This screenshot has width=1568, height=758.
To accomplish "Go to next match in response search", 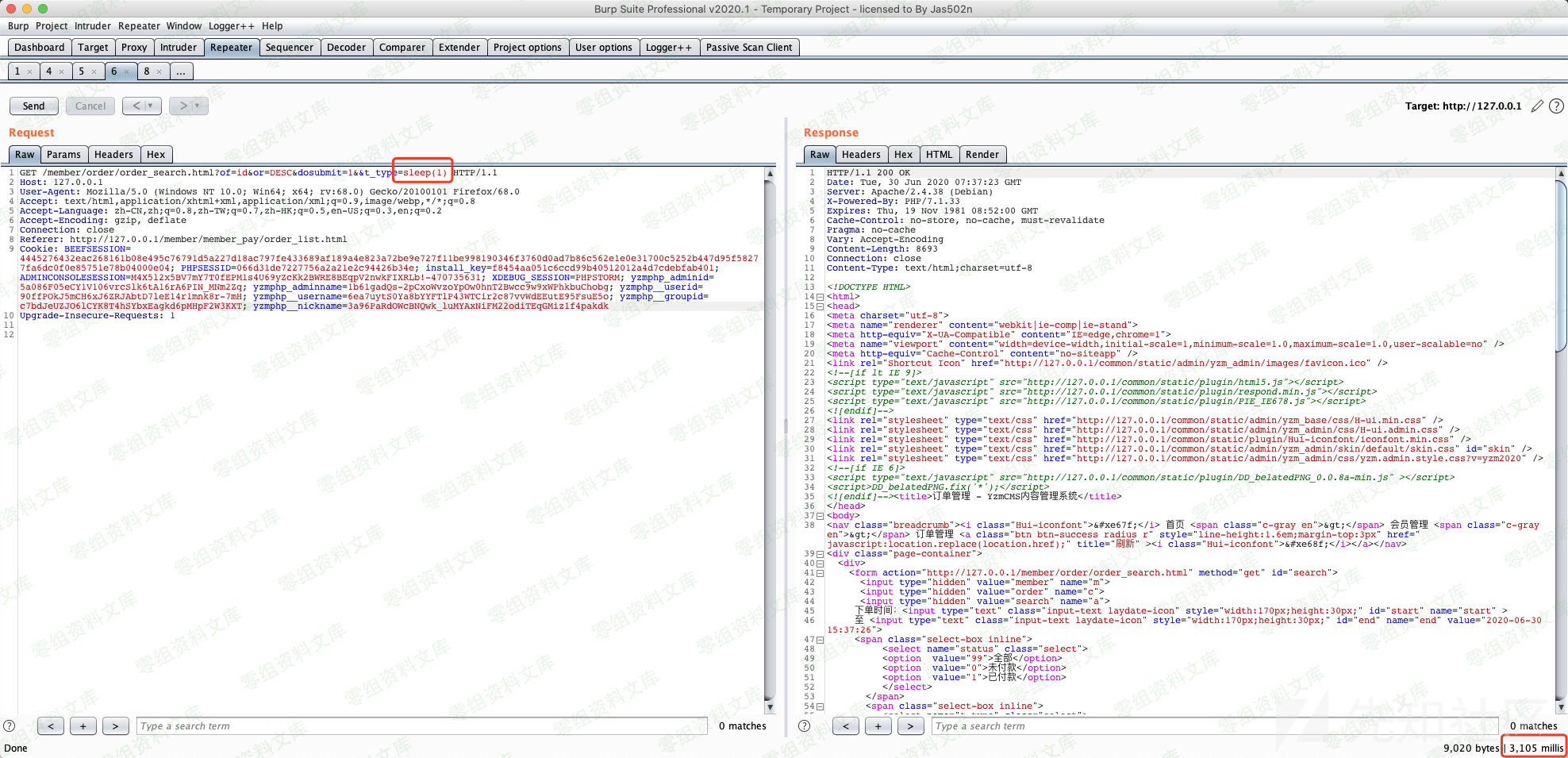I will coord(910,725).
